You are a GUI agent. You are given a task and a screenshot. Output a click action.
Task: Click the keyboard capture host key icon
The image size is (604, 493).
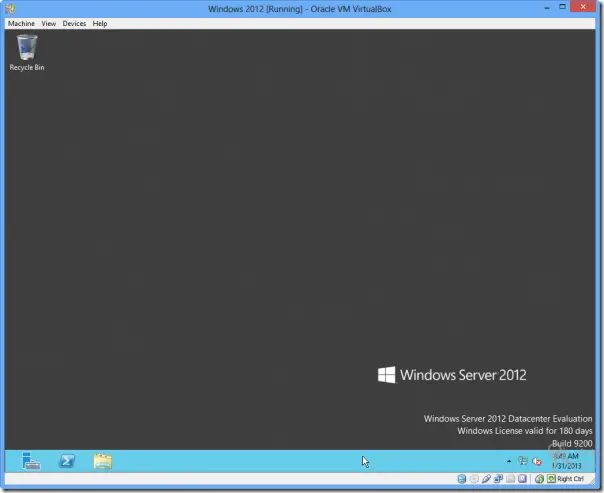[552, 479]
